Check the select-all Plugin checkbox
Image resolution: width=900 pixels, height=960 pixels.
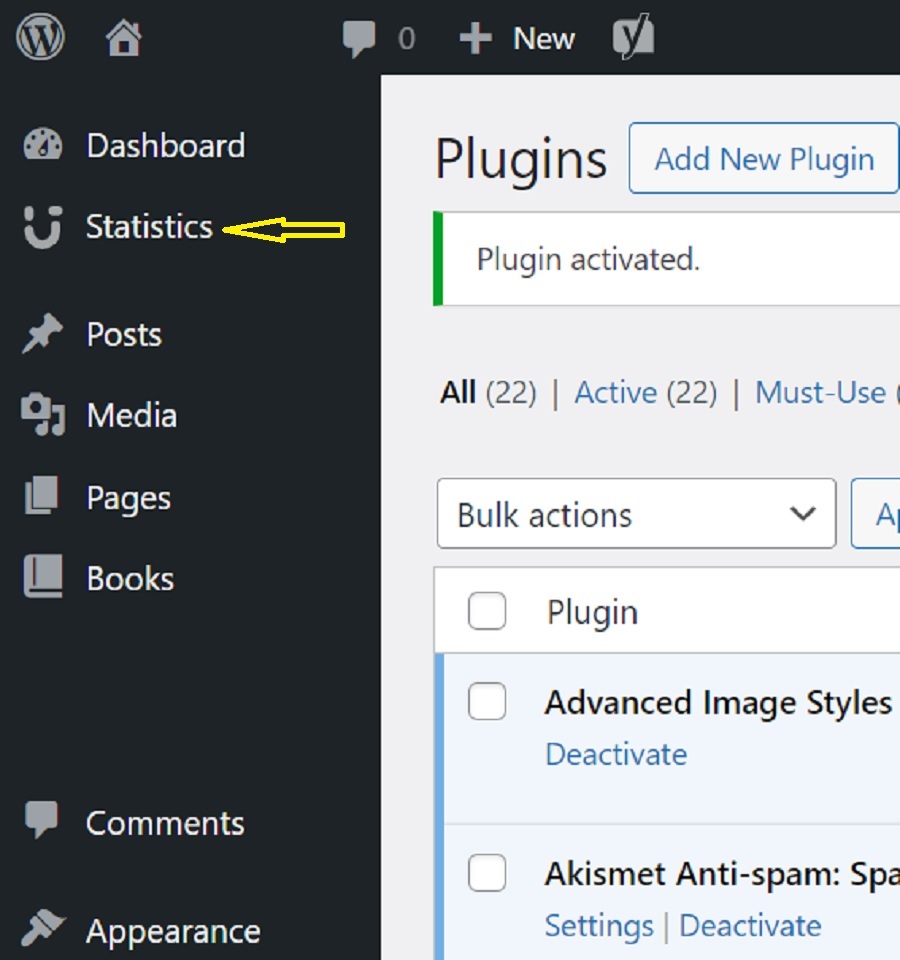(x=487, y=611)
